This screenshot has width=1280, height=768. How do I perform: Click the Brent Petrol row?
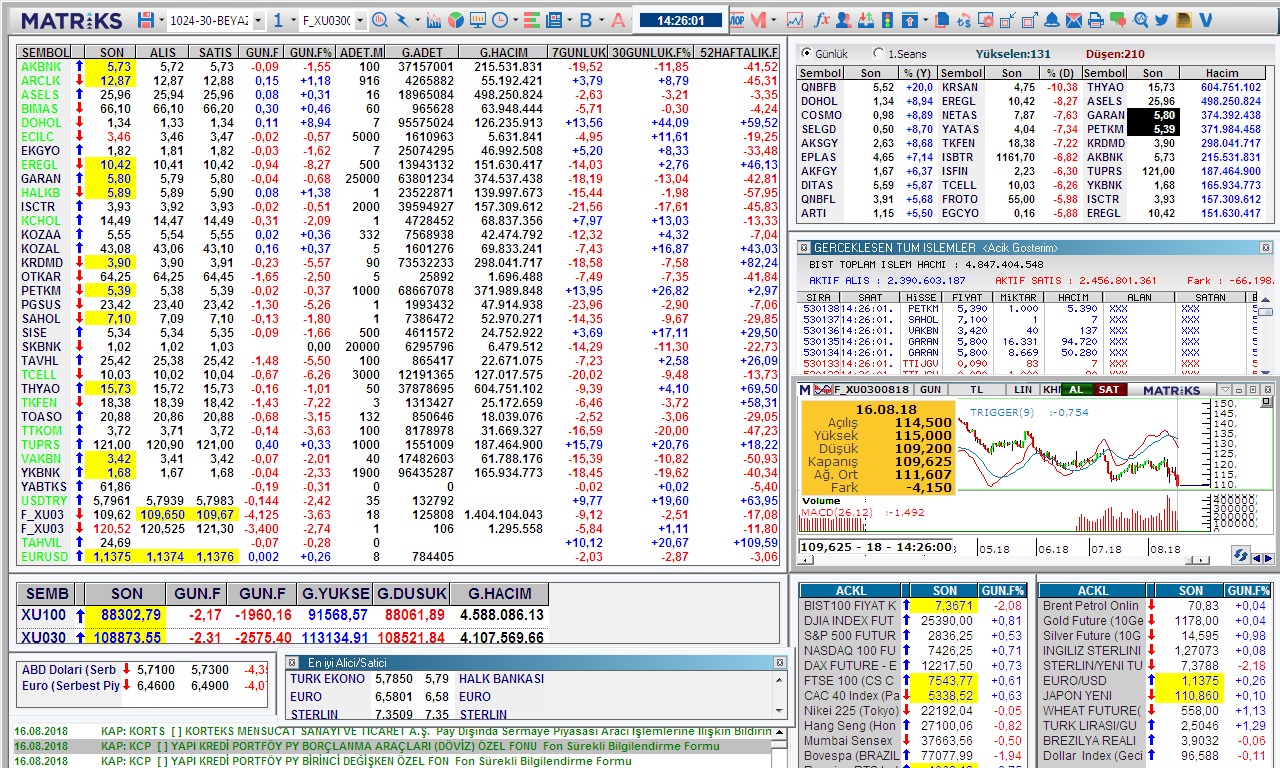(1154, 605)
